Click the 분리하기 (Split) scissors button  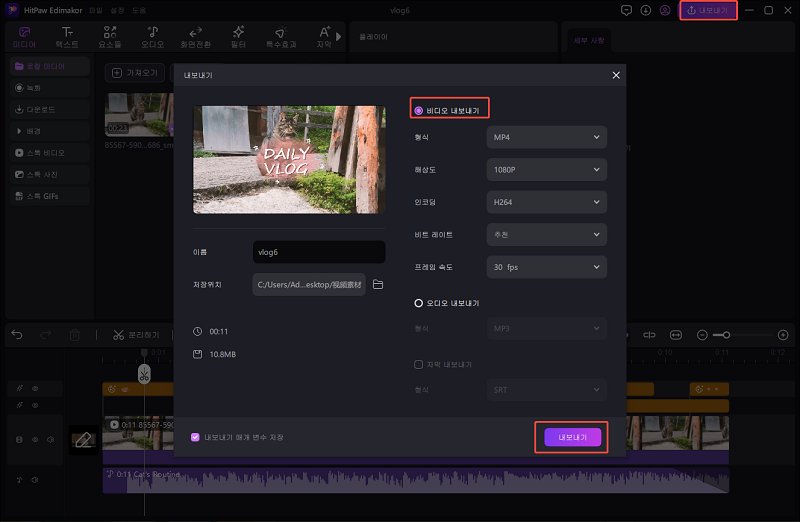click(136, 335)
